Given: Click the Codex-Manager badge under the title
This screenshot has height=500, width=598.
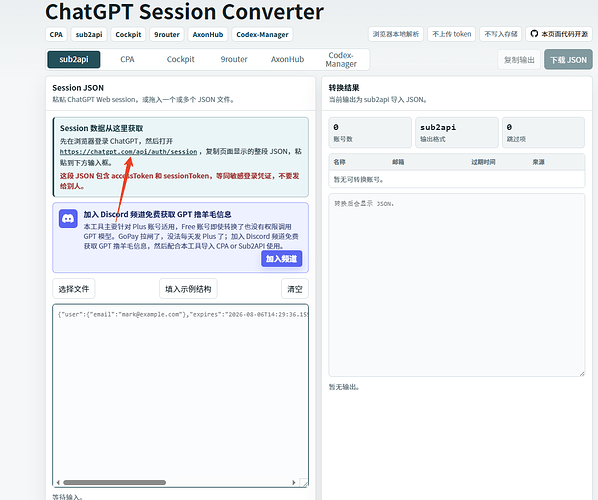Looking at the screenshot, I should point(262,34).
